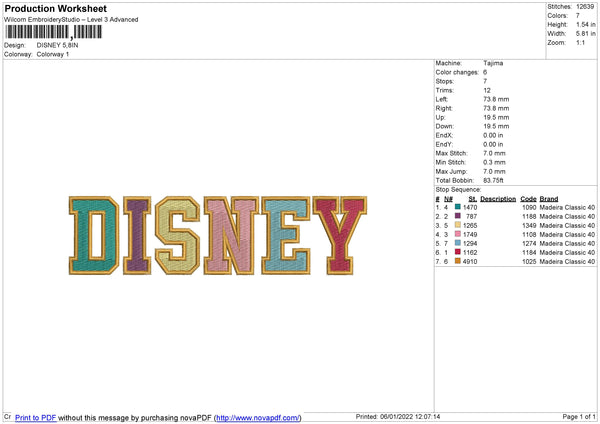Screen dimensions: 600x424
Task: Click the Stitches value 12639
Action: click(x=585, y=7)
